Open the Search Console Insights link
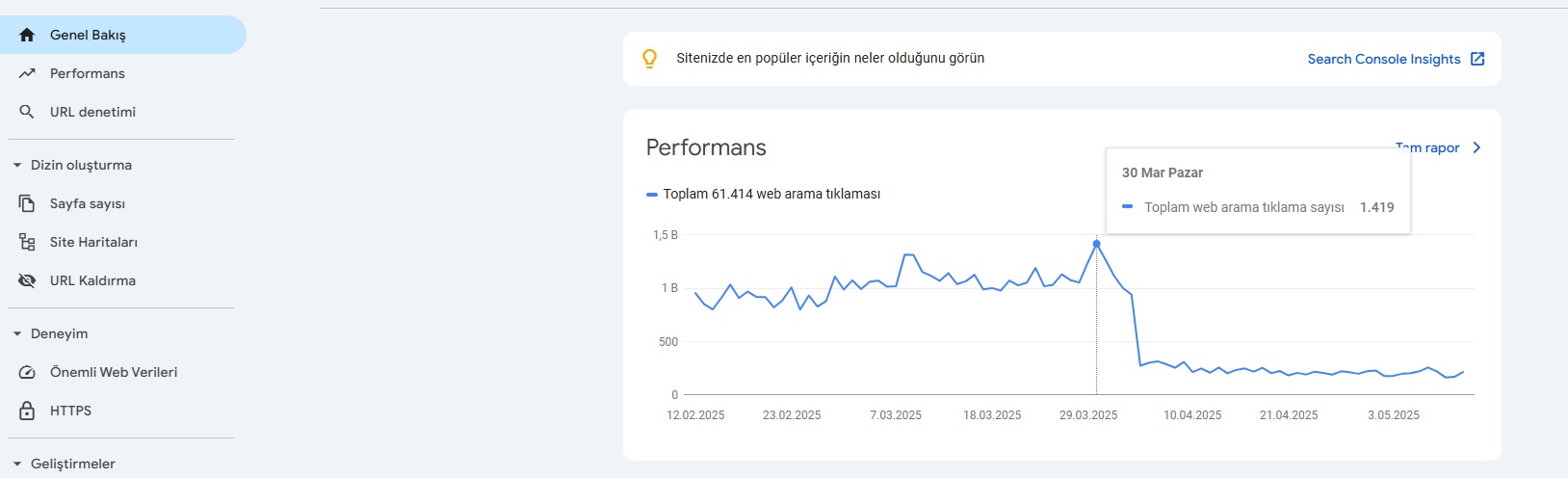 (1383, 59)
